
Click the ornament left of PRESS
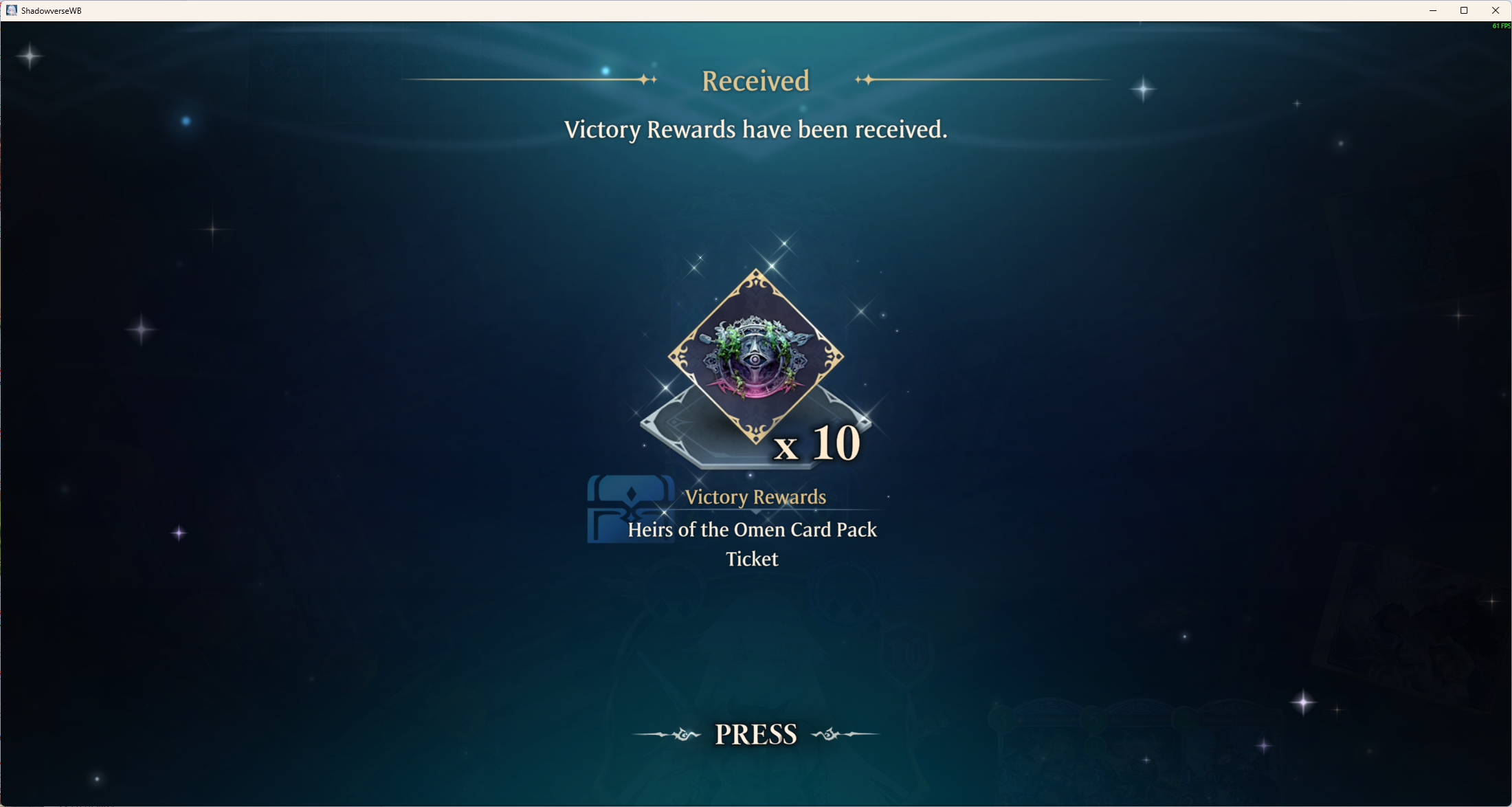(x=667, y=735)
